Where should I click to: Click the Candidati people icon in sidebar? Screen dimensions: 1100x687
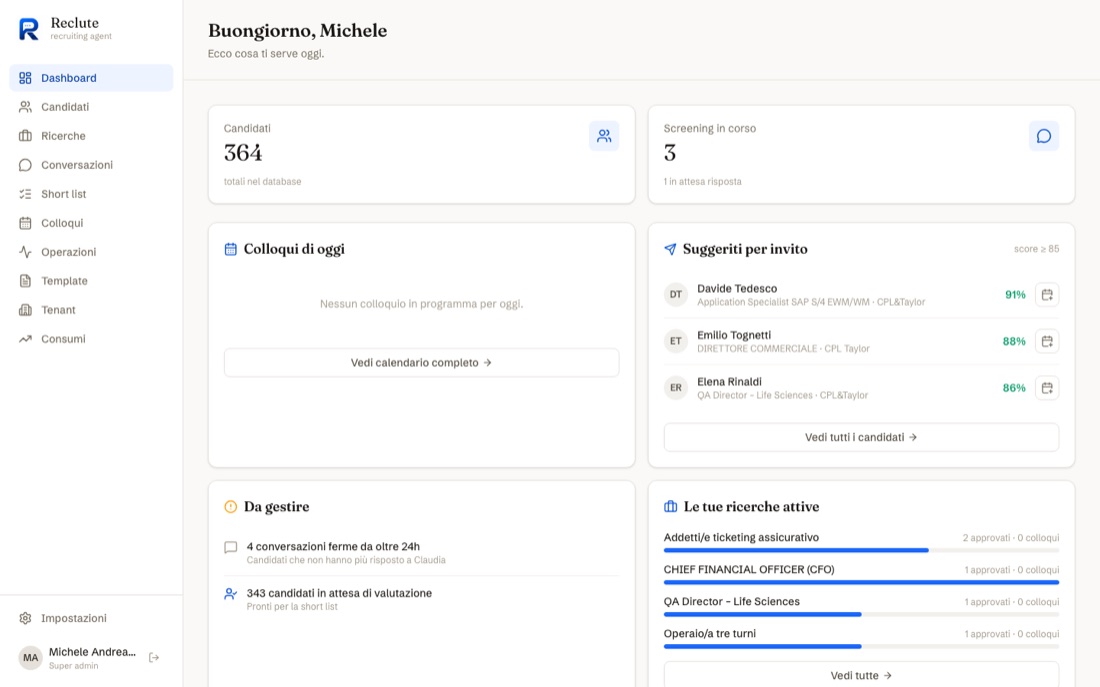pyautogui.click(x=25, y=107)
